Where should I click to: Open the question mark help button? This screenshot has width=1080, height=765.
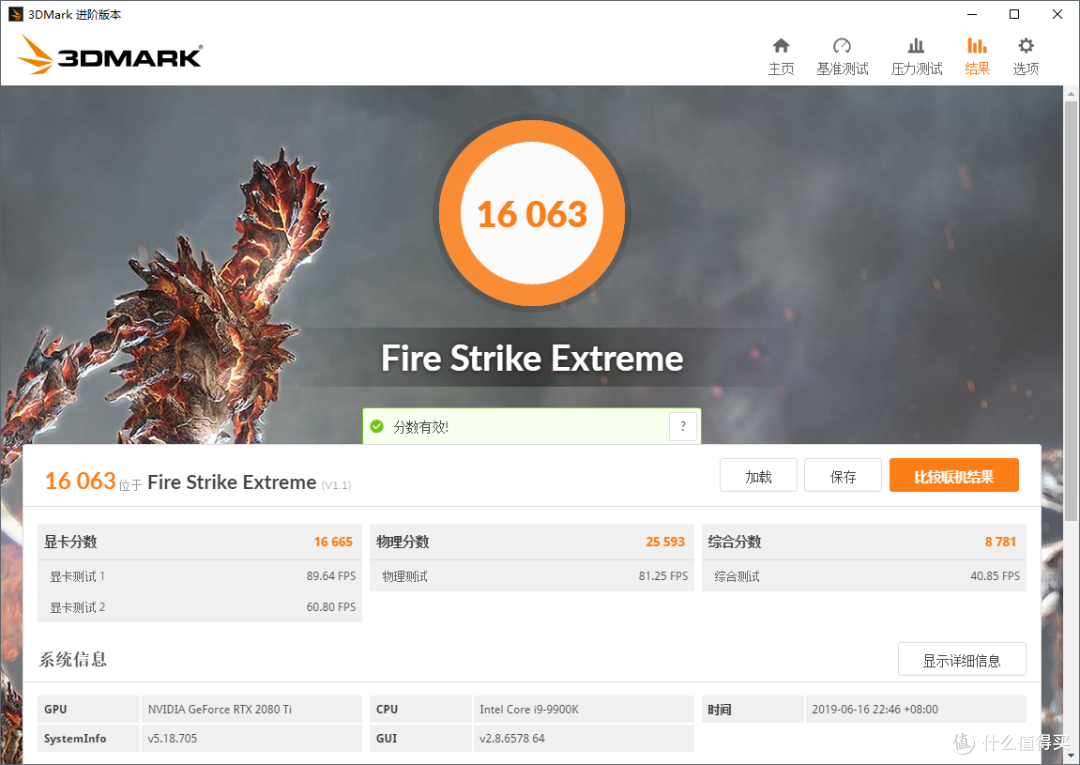tap(683, 426)
